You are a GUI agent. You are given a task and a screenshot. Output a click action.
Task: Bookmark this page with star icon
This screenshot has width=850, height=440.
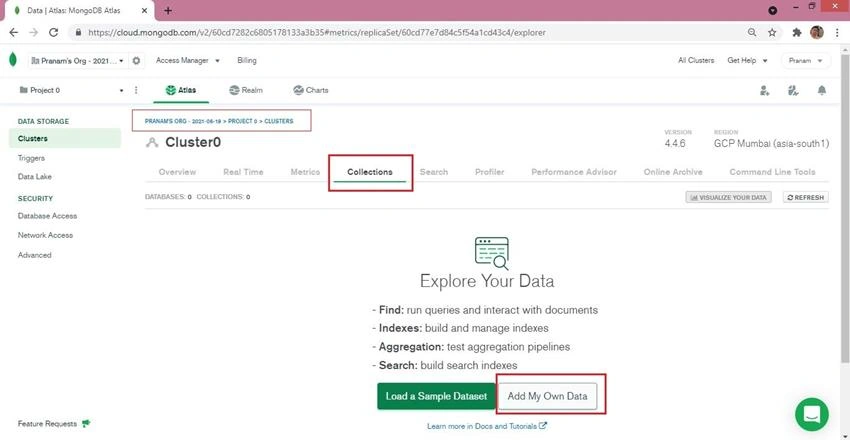tap(772, 33)
